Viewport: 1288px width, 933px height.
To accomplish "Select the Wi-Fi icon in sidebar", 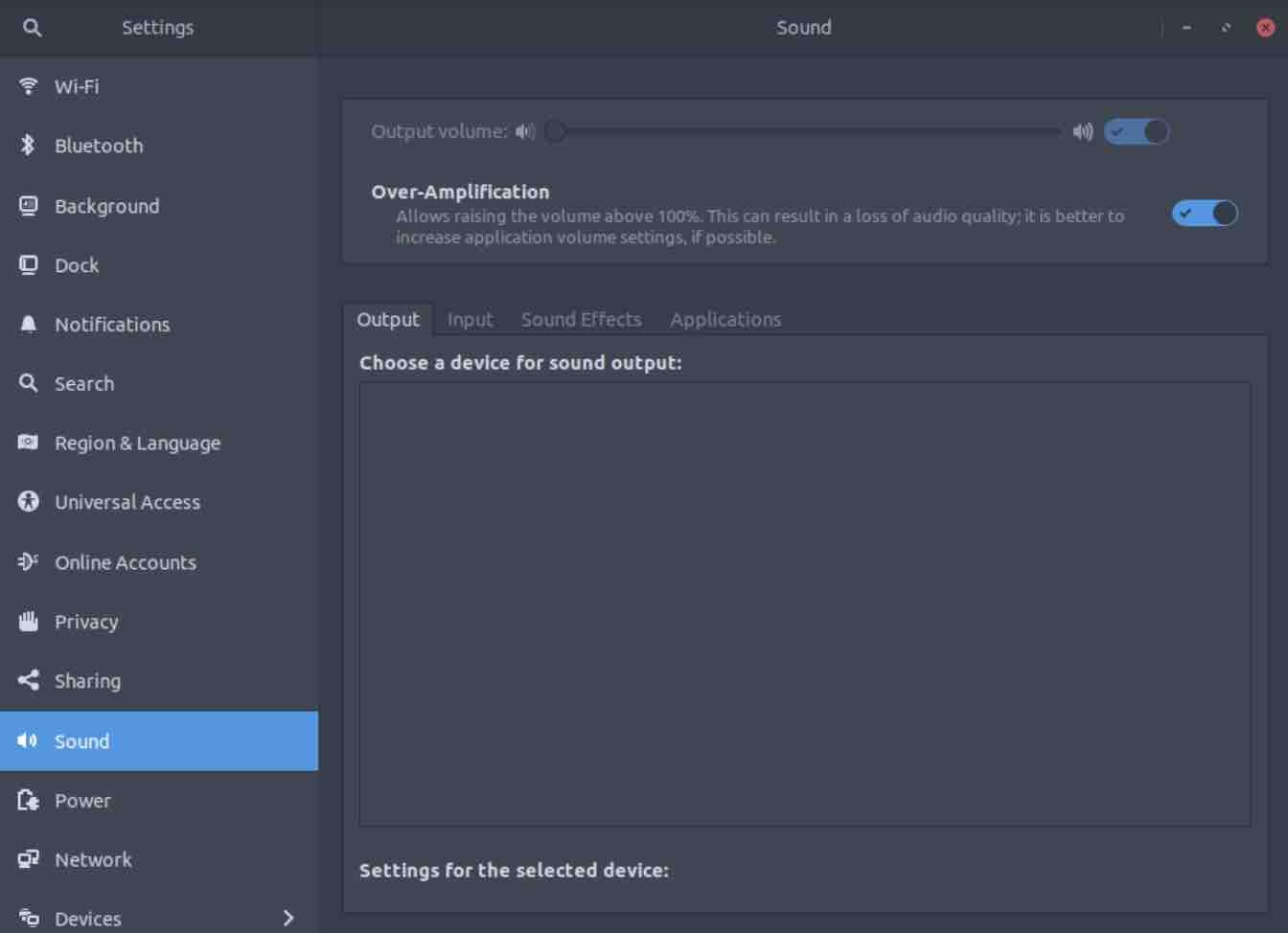I will tap(28, 86).
